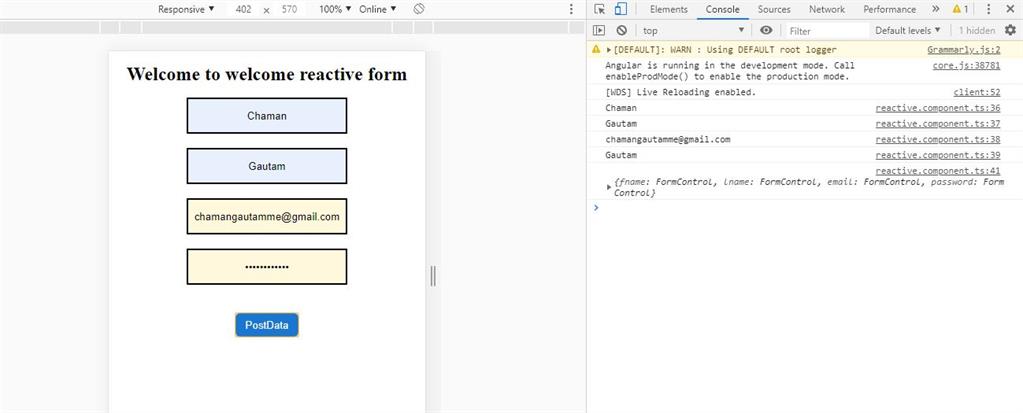
Task: Open the top context selector dropdown
Action: tap(694, 30)
